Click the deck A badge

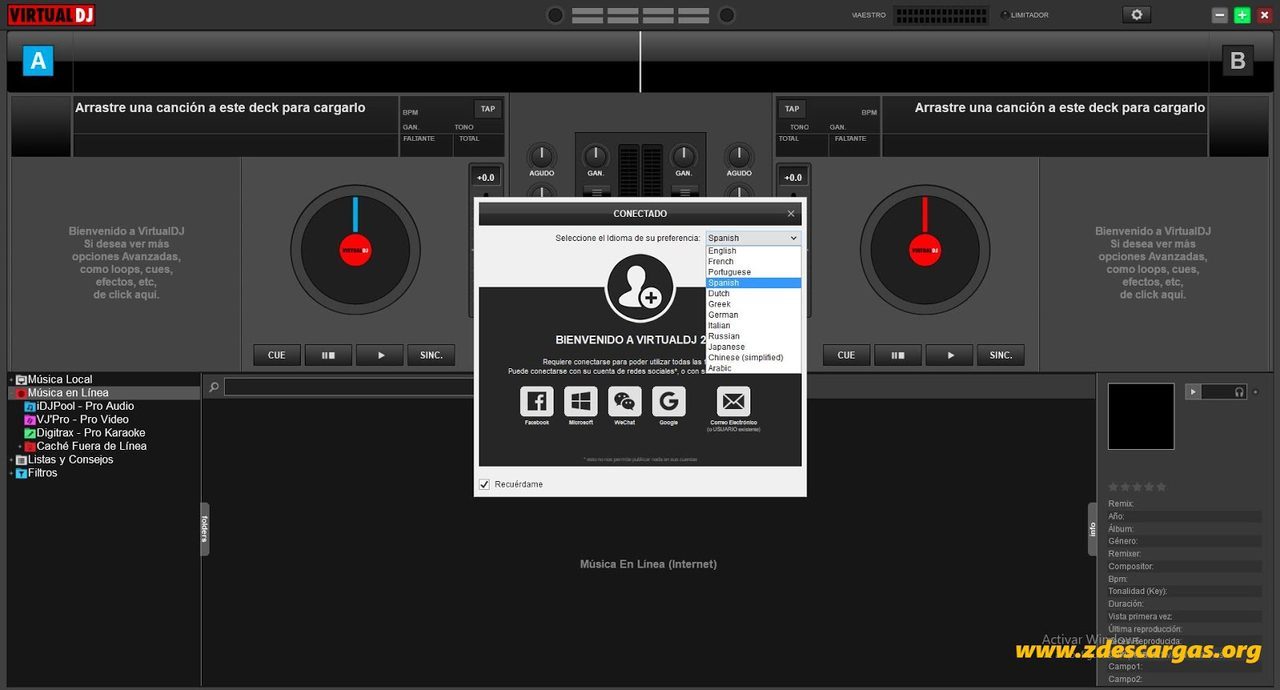(38, 61)
